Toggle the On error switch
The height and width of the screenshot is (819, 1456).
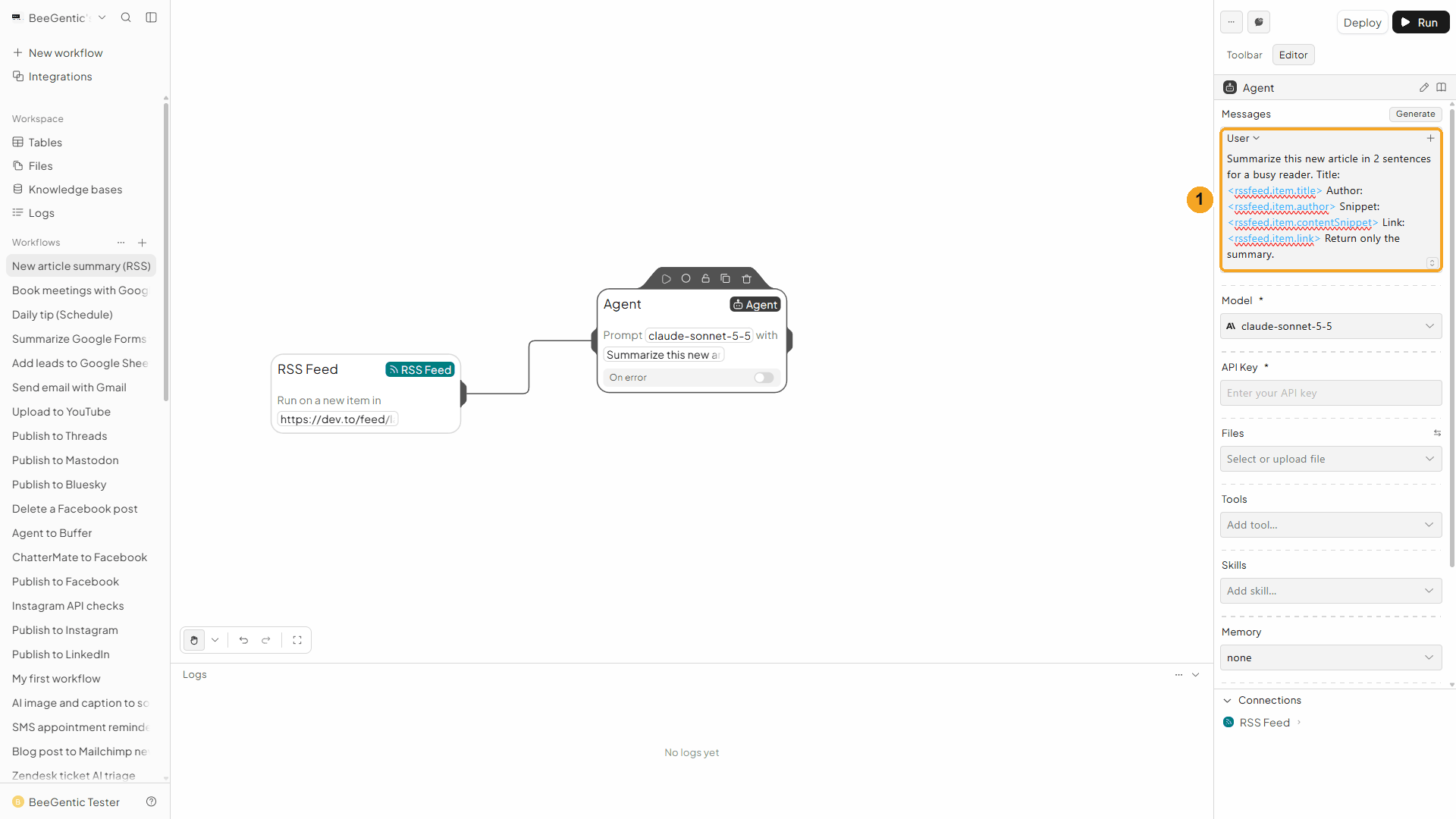764,378
